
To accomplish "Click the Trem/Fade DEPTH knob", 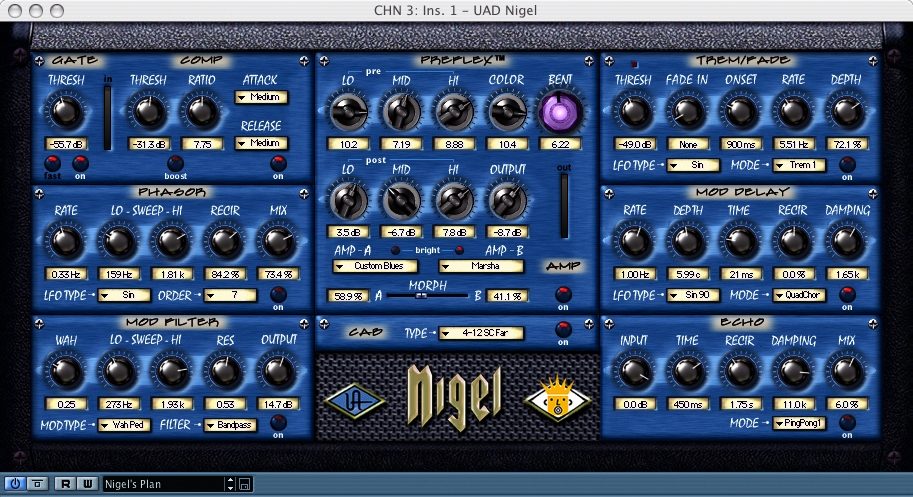I will [847, 112].
